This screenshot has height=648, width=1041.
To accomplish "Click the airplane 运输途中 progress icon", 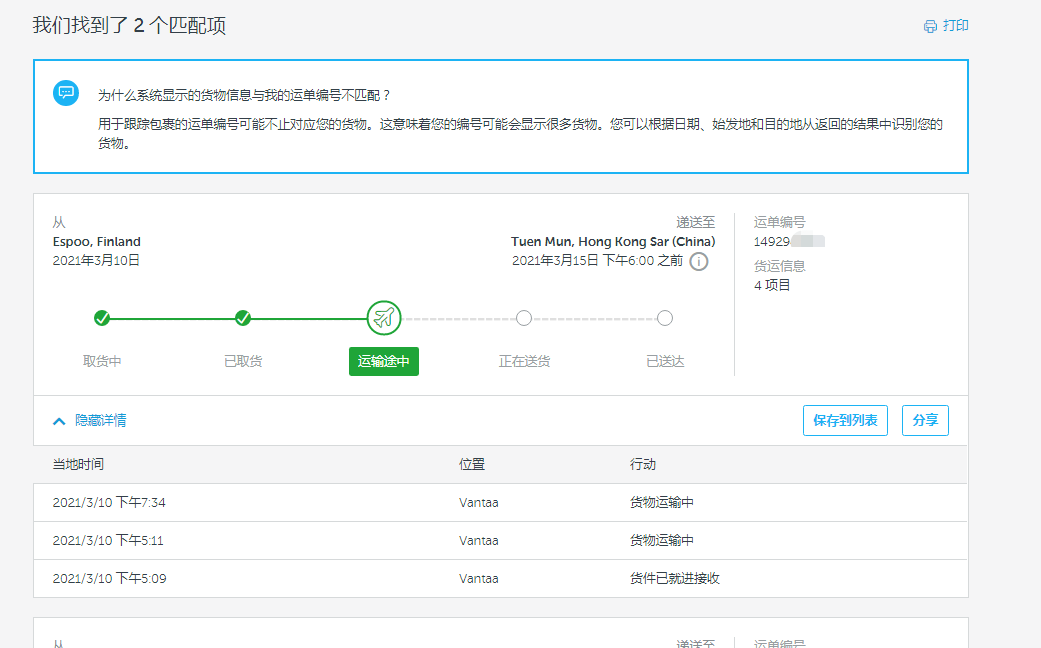I will (x=384, y=318).
